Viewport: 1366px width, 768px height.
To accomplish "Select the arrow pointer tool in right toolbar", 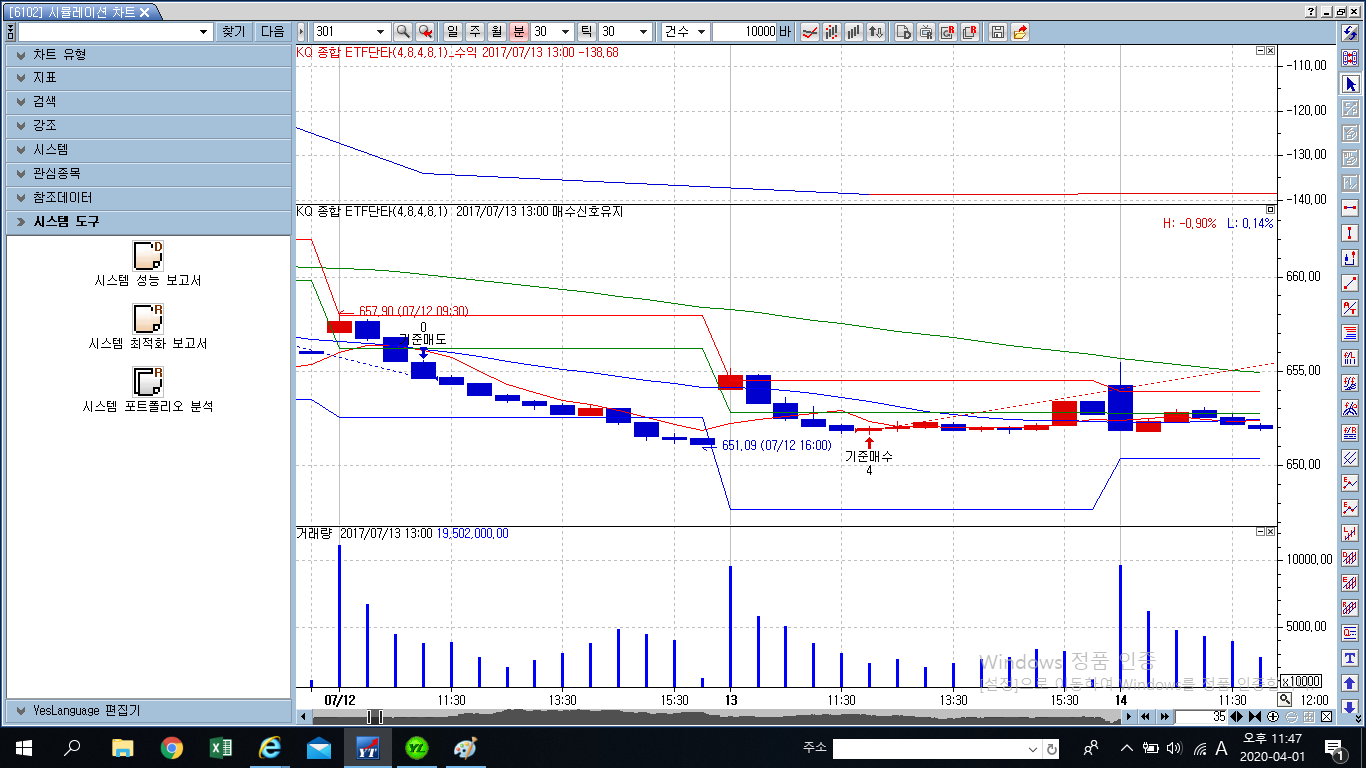I will pyautogui.click(x=1350, y=84).
